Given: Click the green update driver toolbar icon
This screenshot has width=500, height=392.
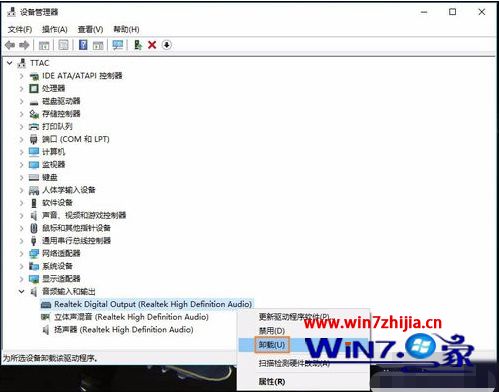Looking at the screenshot, I should 138,45.
